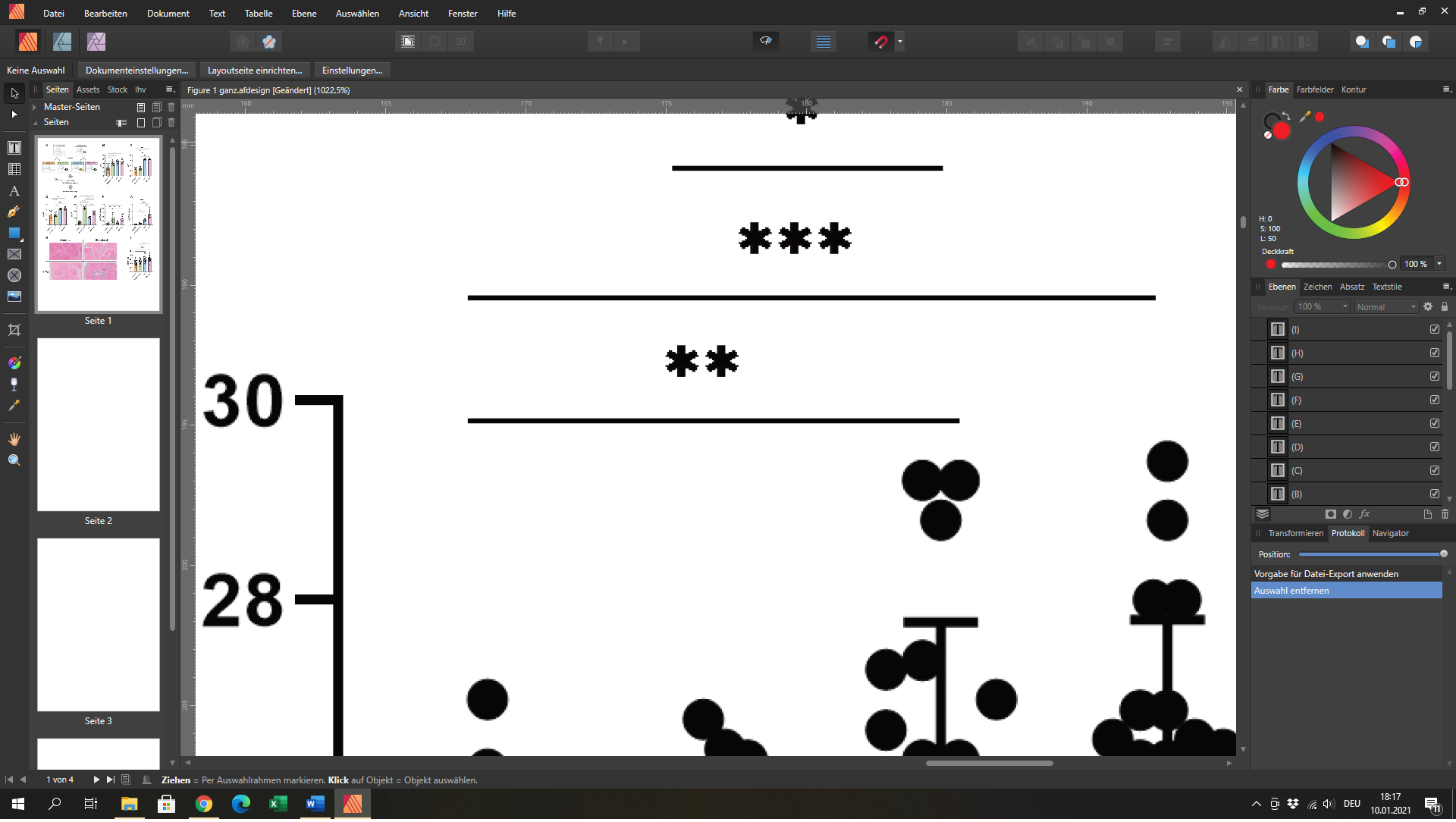Choose the Frame Text tool
The height and width of the screenshot is (822, 1456).
(14, 148)
